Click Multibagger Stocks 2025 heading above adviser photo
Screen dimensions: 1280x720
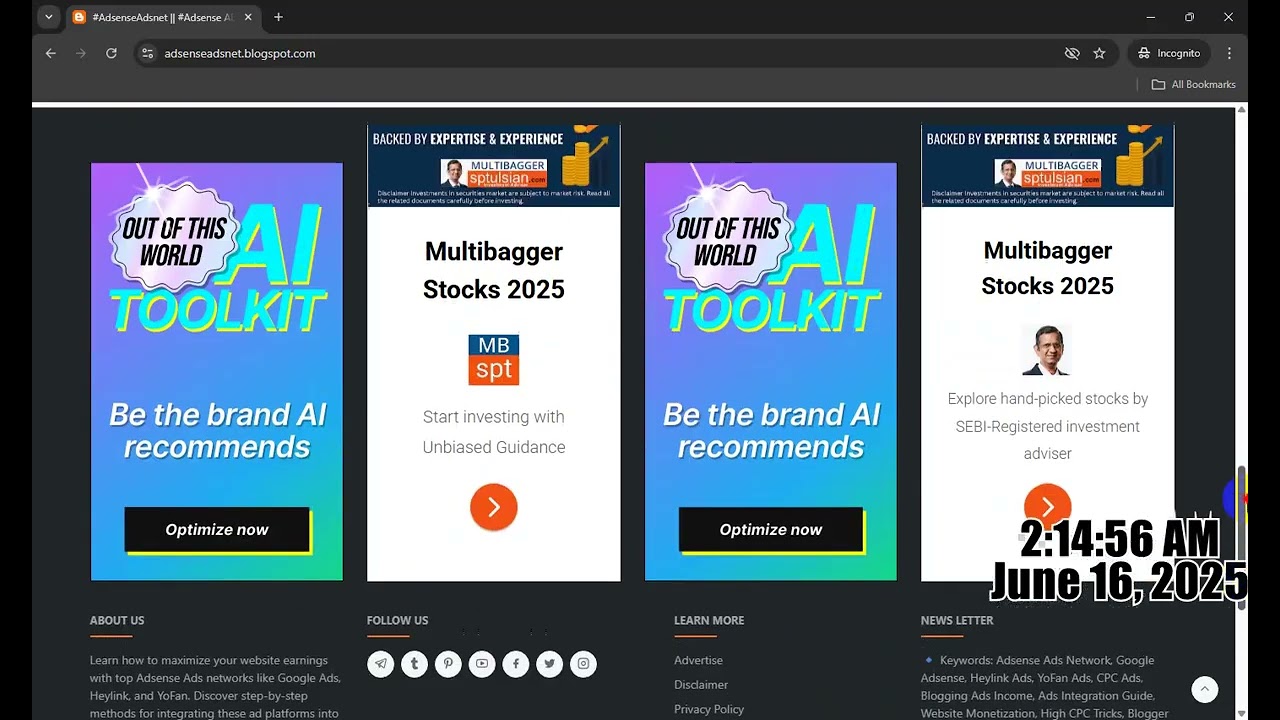1047,268
